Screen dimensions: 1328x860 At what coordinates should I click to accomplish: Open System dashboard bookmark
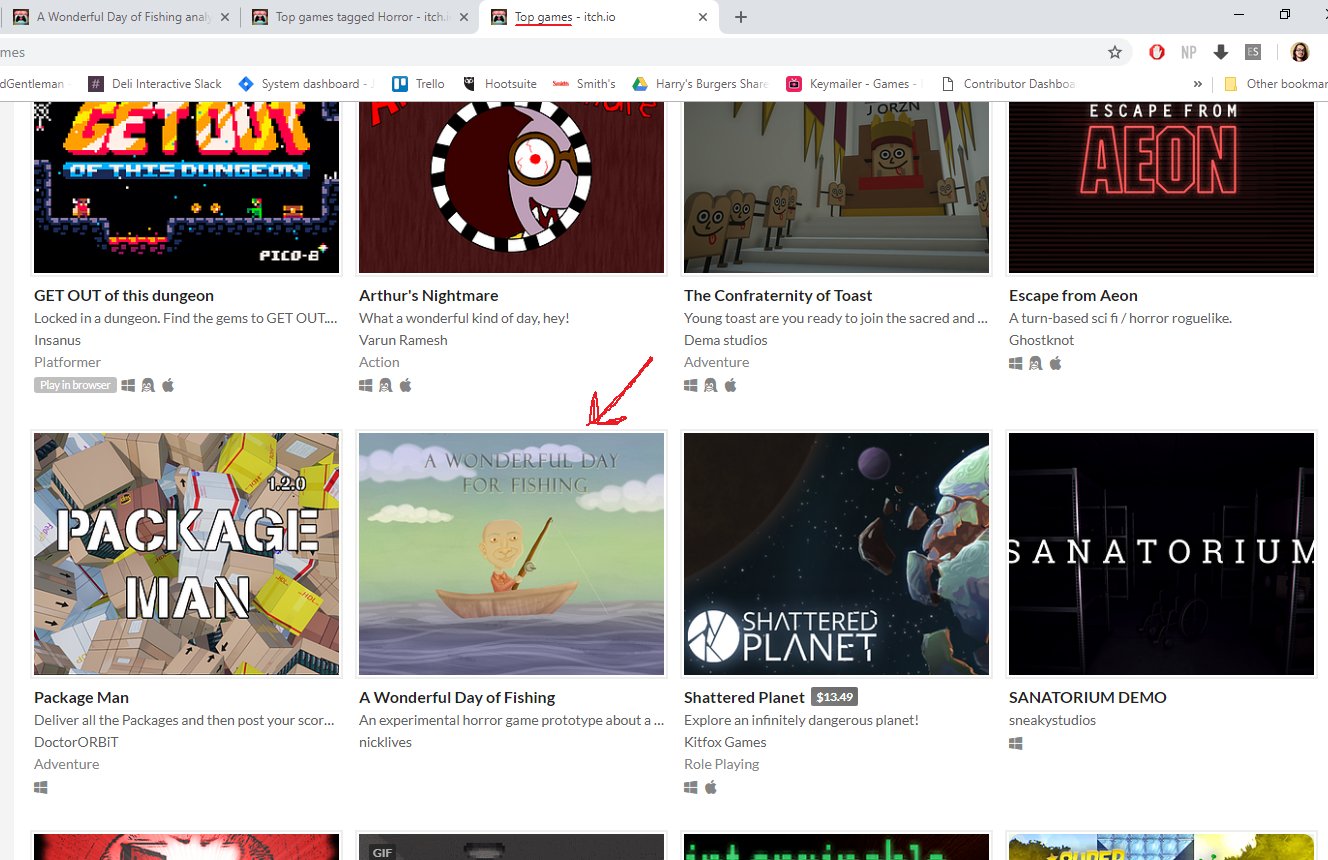(x=306, y=84)
